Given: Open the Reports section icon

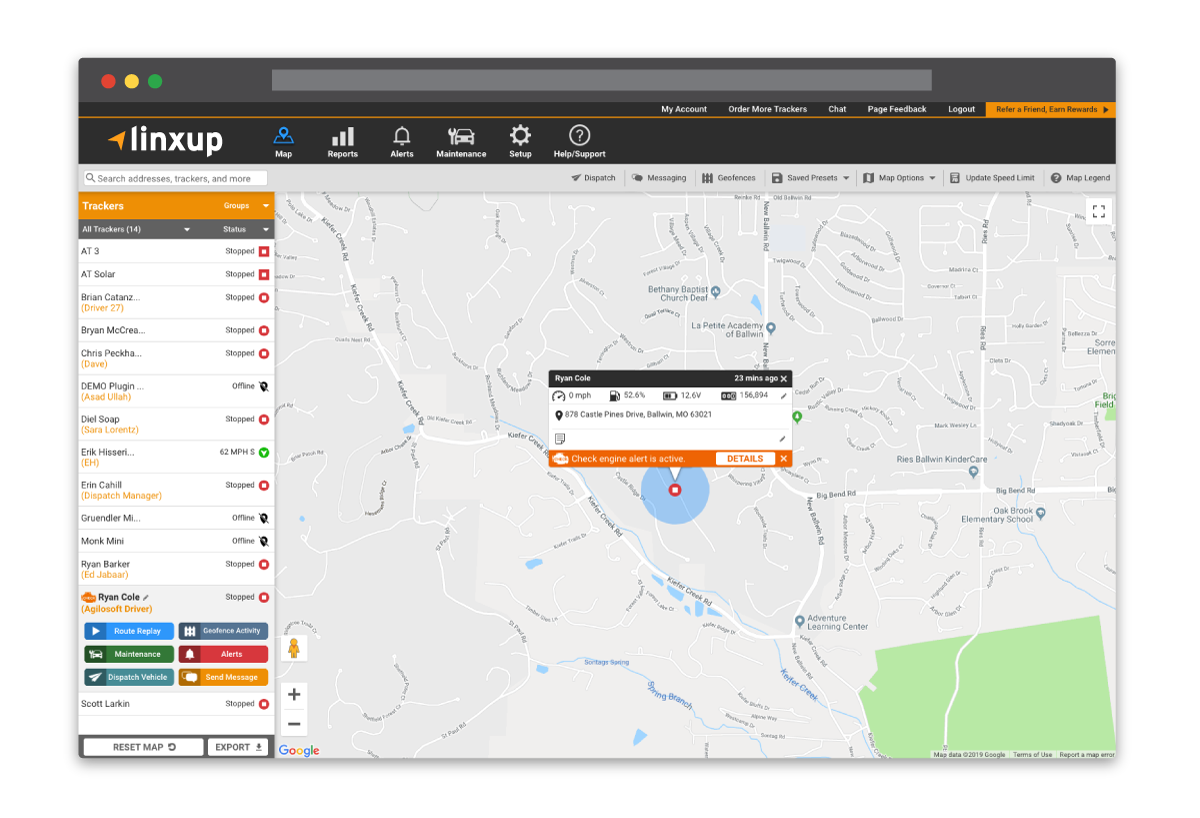Looking at the screenshot, I should coord(342,135).
